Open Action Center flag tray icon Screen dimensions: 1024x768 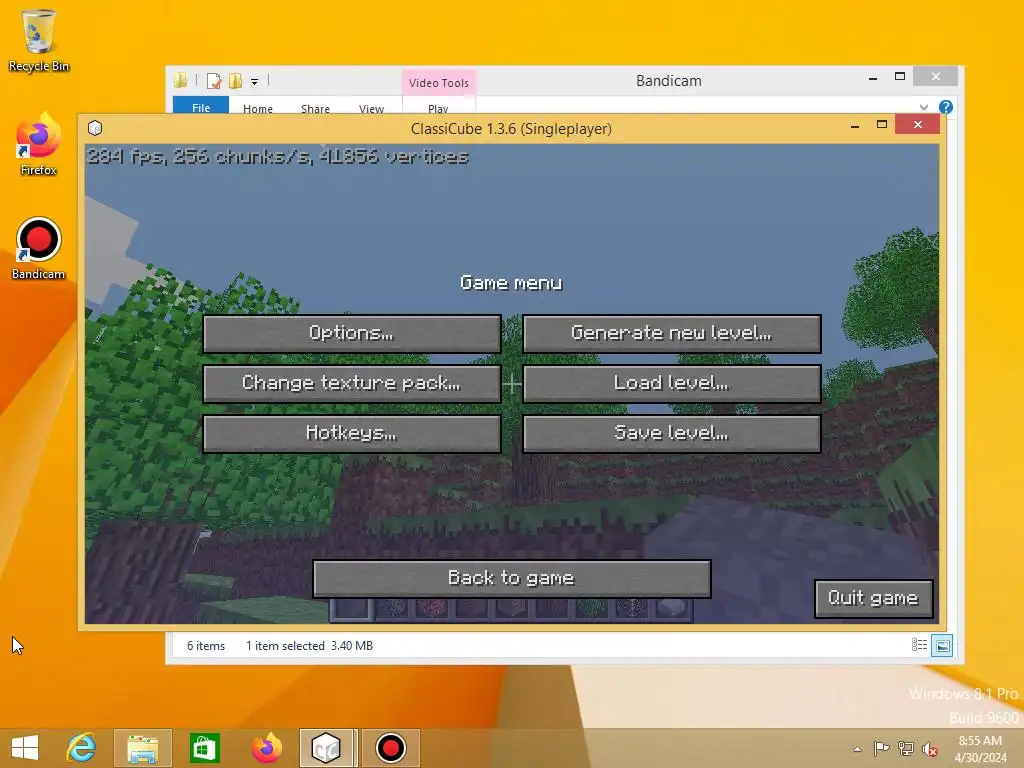881,748
